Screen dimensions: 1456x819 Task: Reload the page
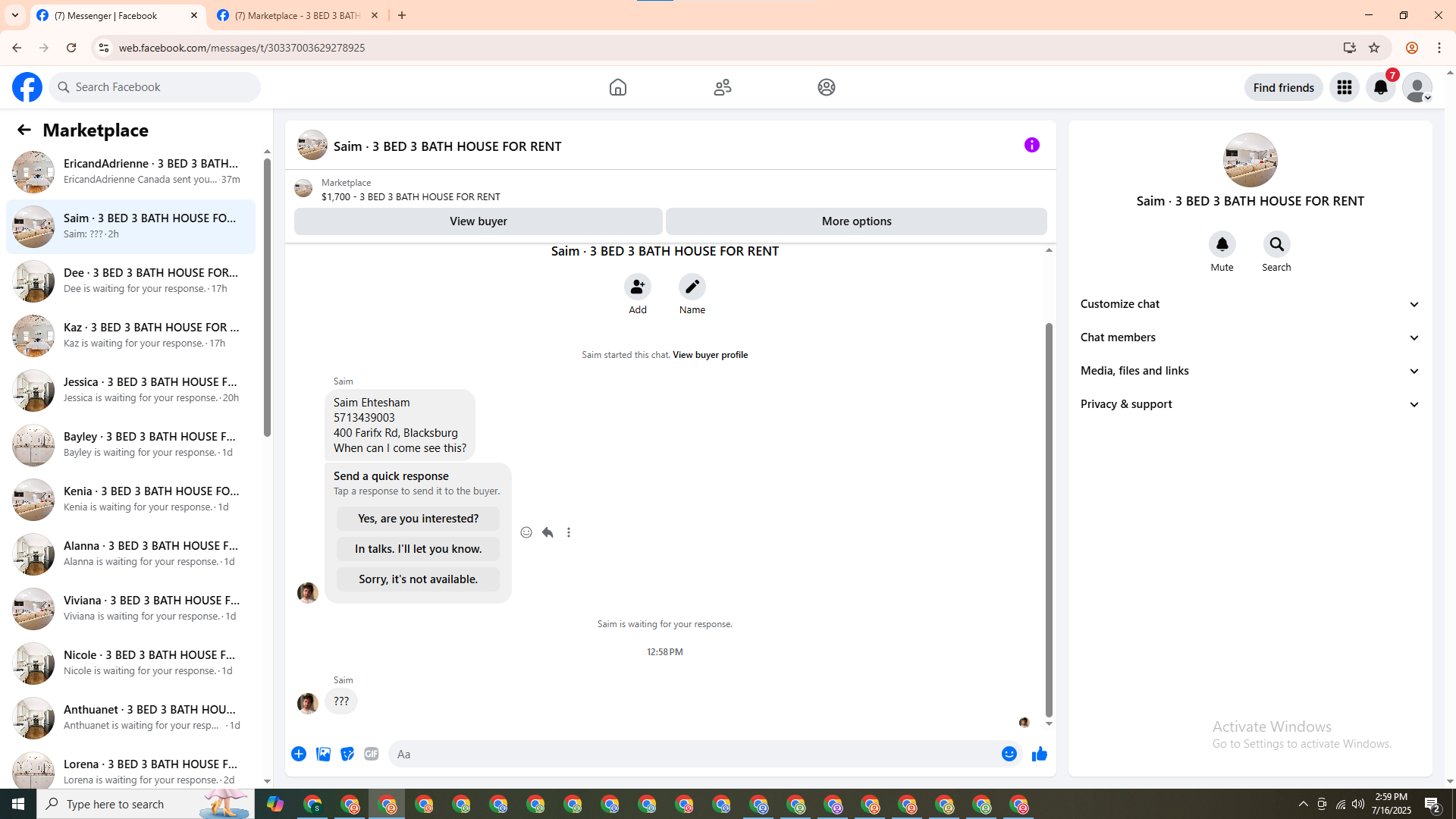tap(71, 48)
